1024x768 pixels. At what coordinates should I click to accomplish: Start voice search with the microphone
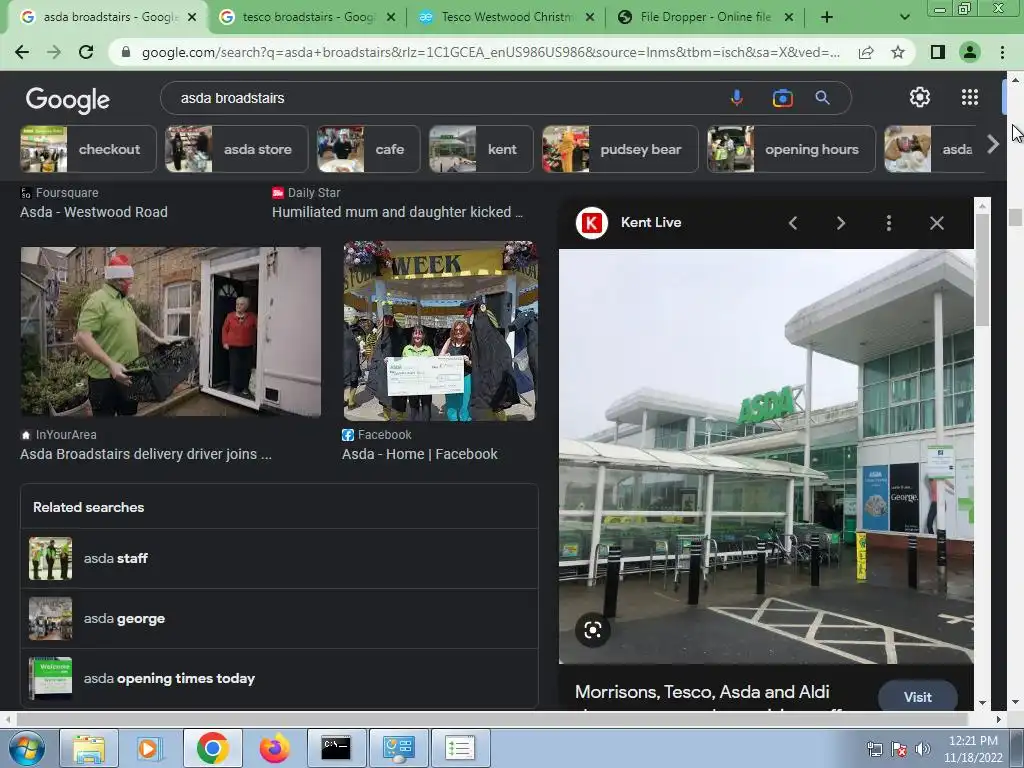[x=737, y=98]
